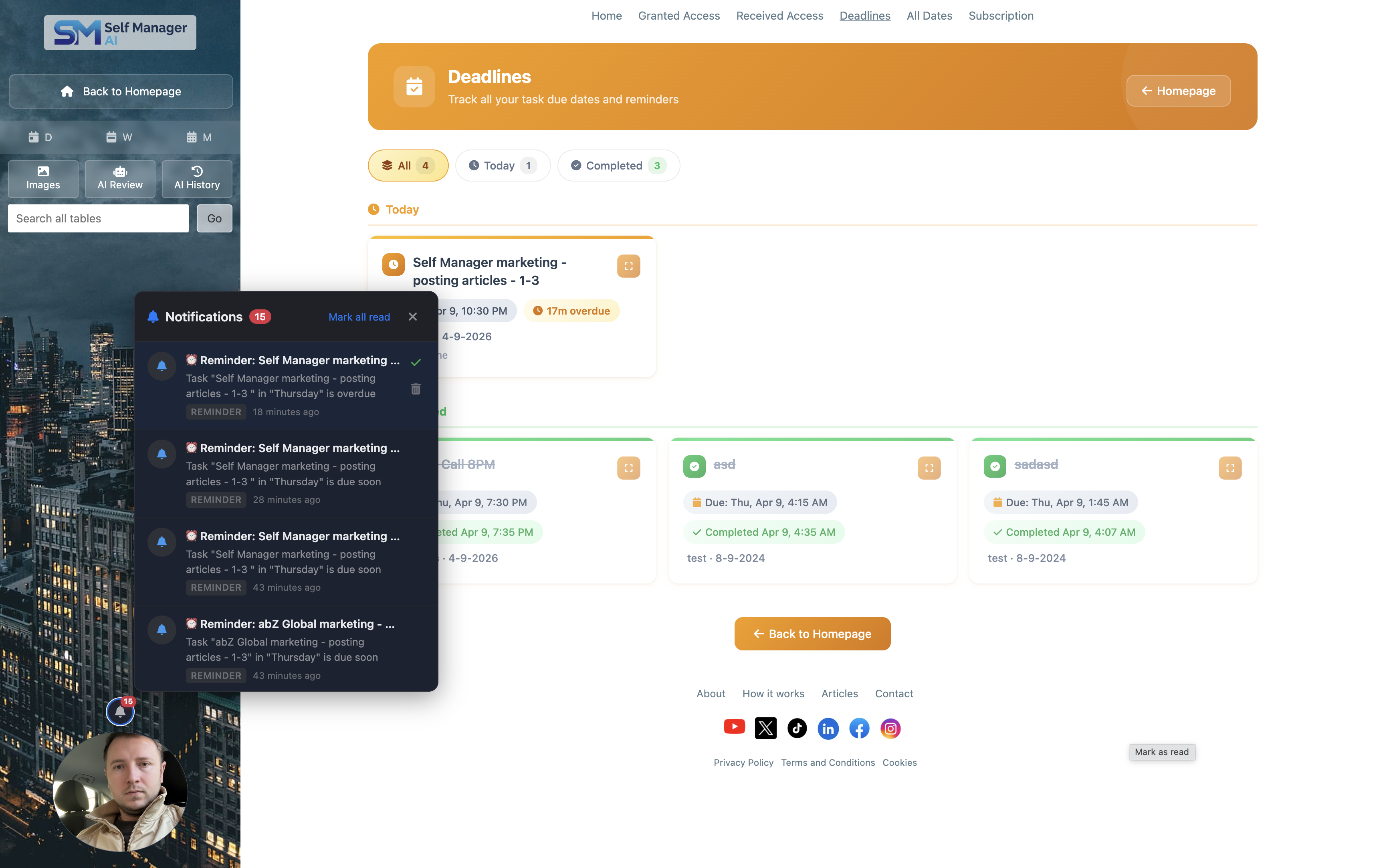
Task: Close the Notifications popup
Action: pyautogui.click(x=413, y=317)
